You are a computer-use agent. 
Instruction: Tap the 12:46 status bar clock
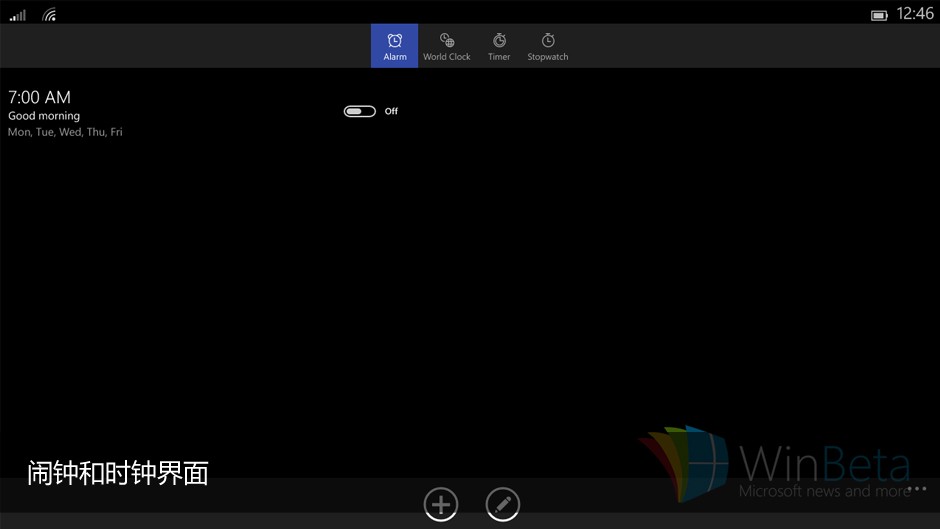point(915,14)
